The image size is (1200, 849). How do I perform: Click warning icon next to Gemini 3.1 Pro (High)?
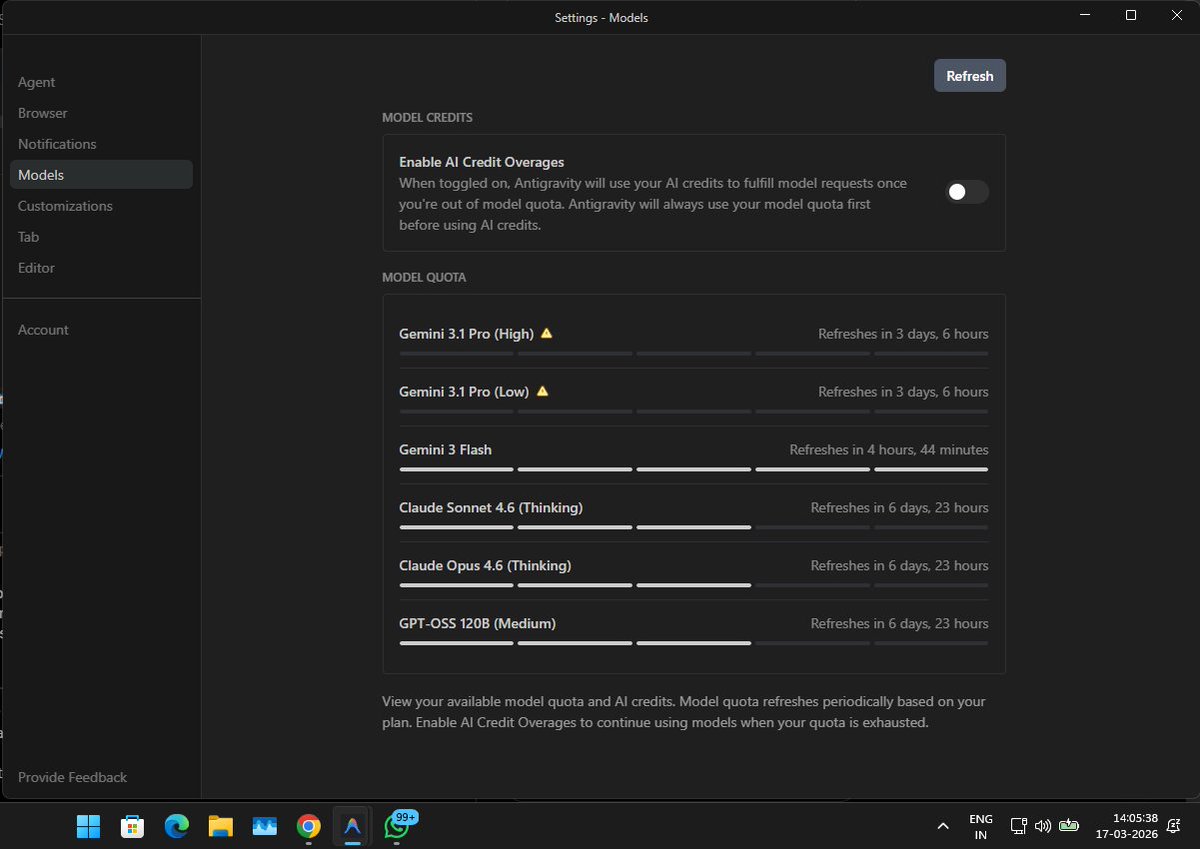pos(546,333)
